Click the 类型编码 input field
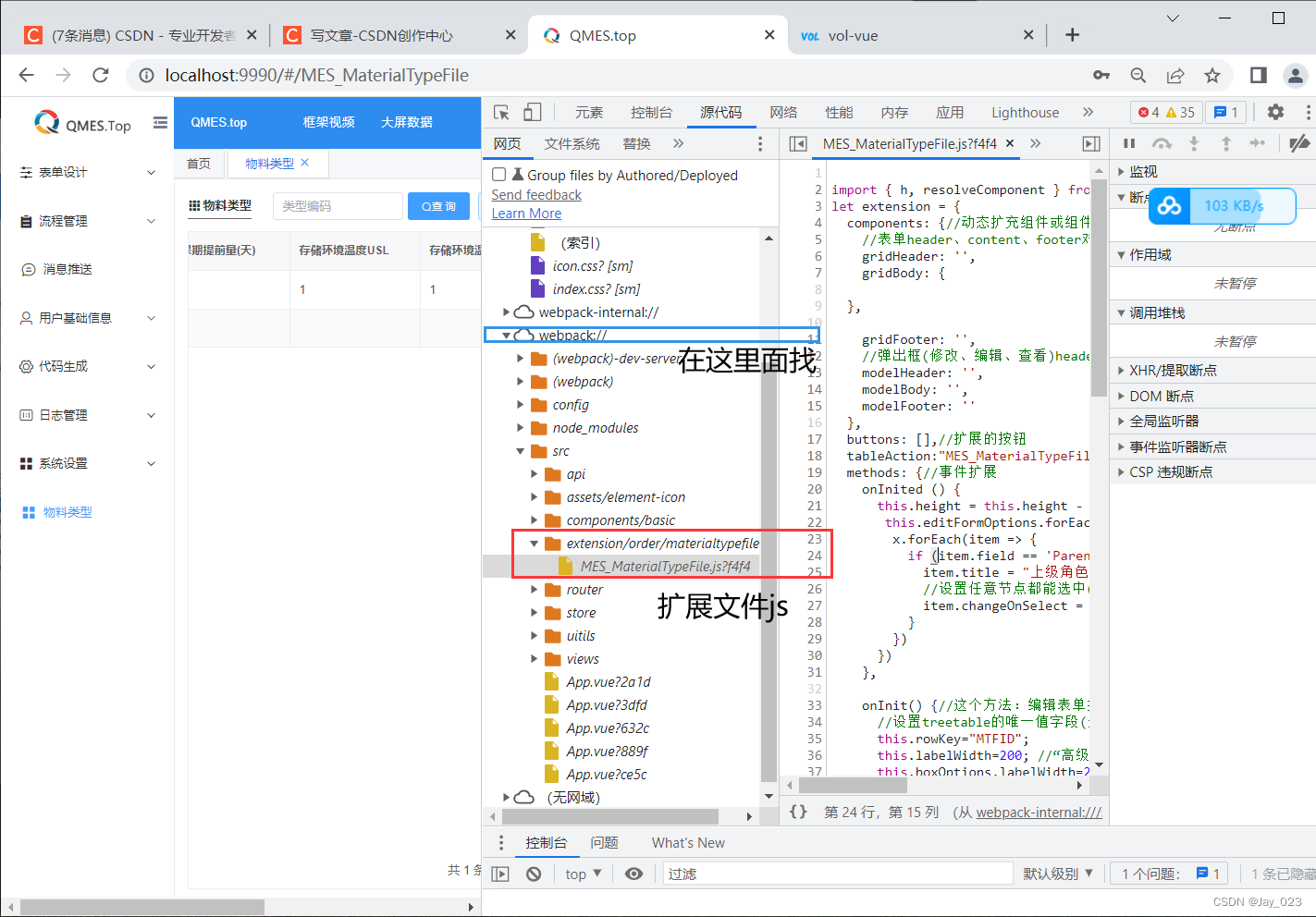The height and width of the screenshot is (917, 1316). 337,206
